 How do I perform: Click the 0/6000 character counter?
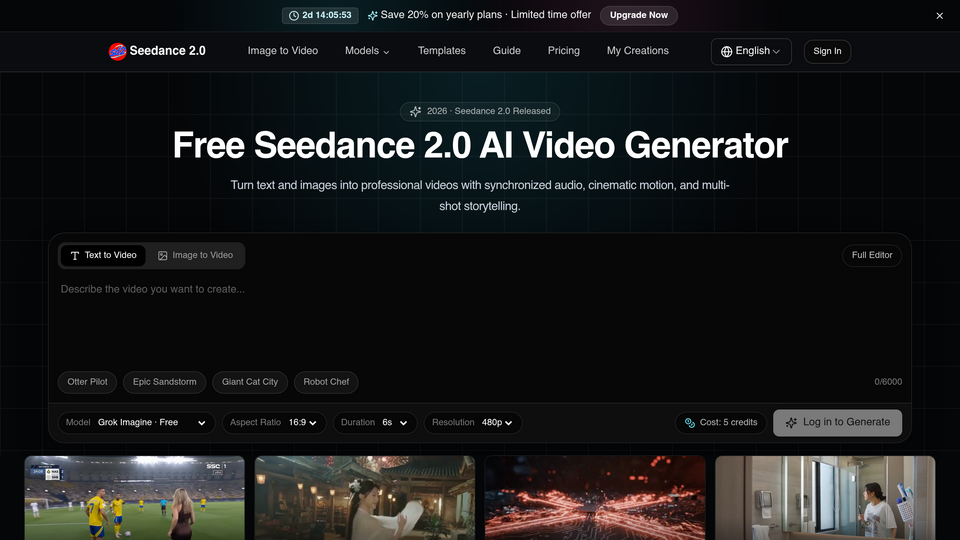click(888, 382)
